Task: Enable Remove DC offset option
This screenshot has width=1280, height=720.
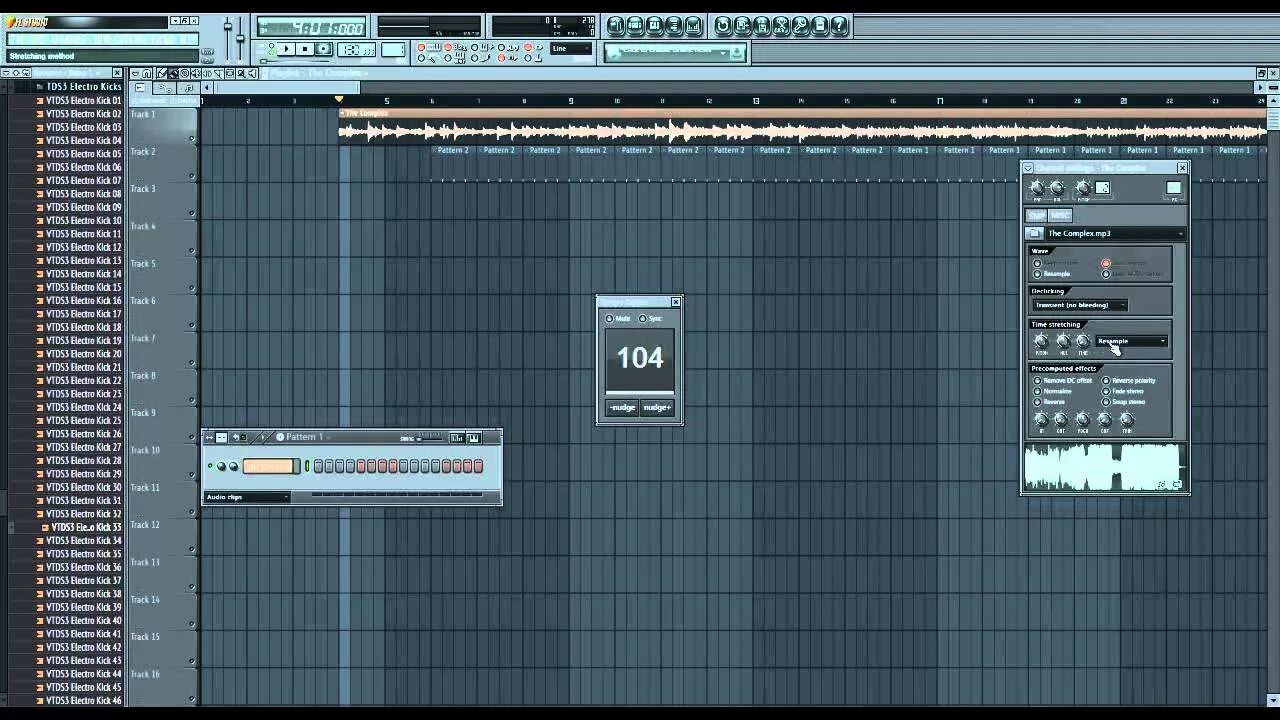Action: click(x=1063, y=380)
